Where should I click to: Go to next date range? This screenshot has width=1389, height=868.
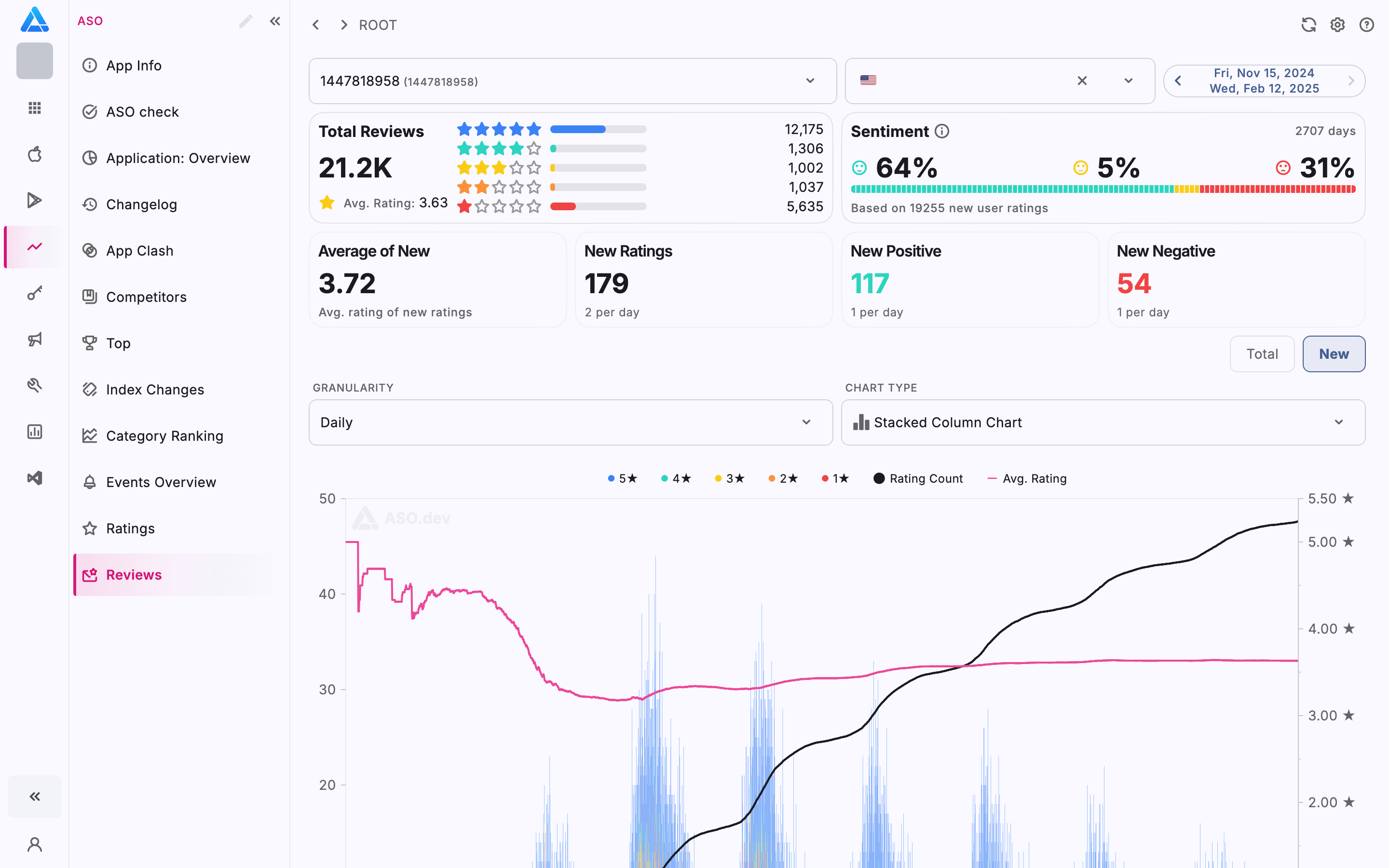coord(1351,81)
